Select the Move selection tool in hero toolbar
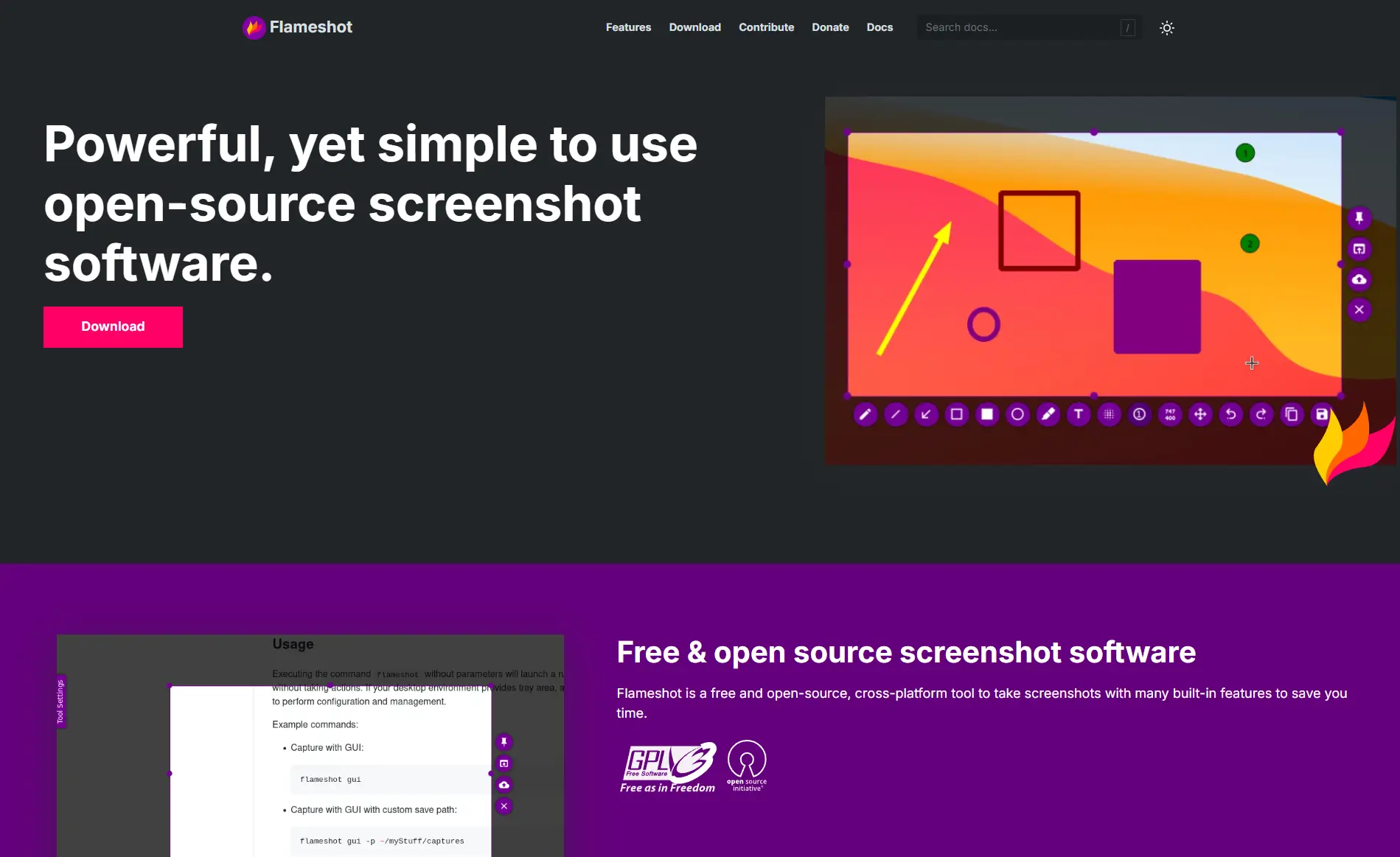Screen dimensions: 1400x857 [x=1200, y=414]
